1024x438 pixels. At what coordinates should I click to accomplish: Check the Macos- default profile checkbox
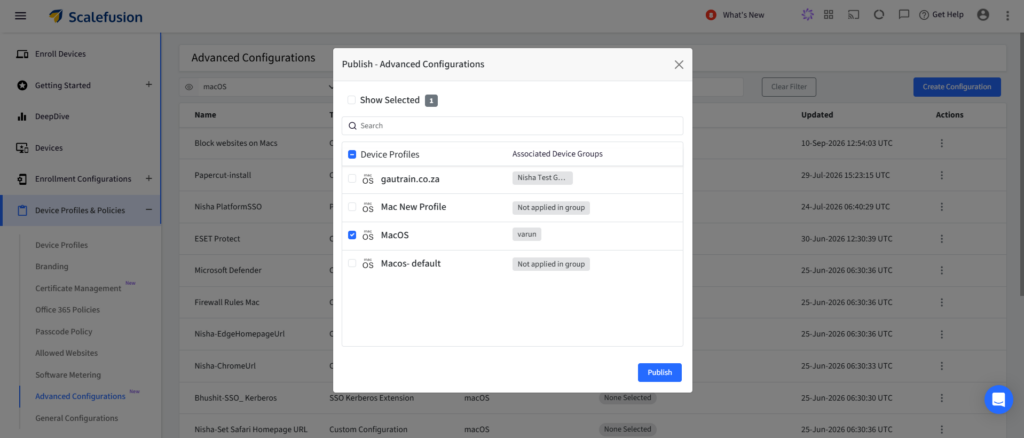pyautogui.click(x=352, y=263)
